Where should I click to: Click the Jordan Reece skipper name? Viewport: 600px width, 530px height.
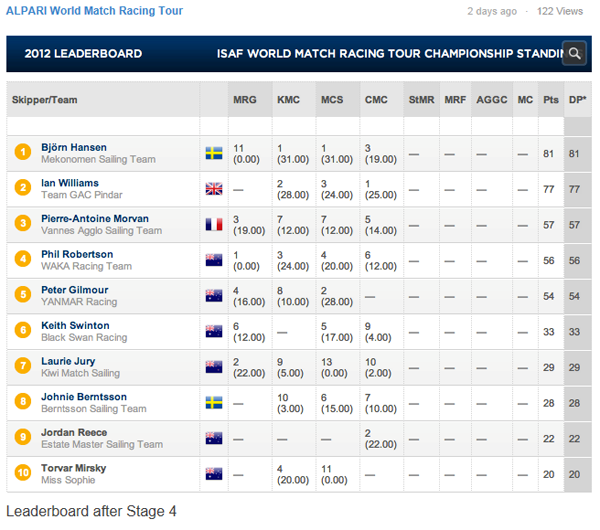[74, 432]
